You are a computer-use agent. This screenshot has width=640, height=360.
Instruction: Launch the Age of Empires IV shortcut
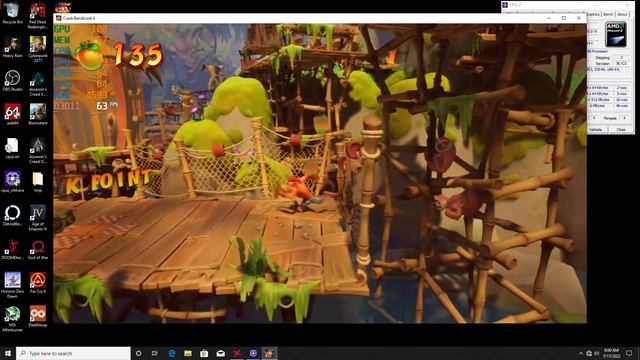pos(38,218)
